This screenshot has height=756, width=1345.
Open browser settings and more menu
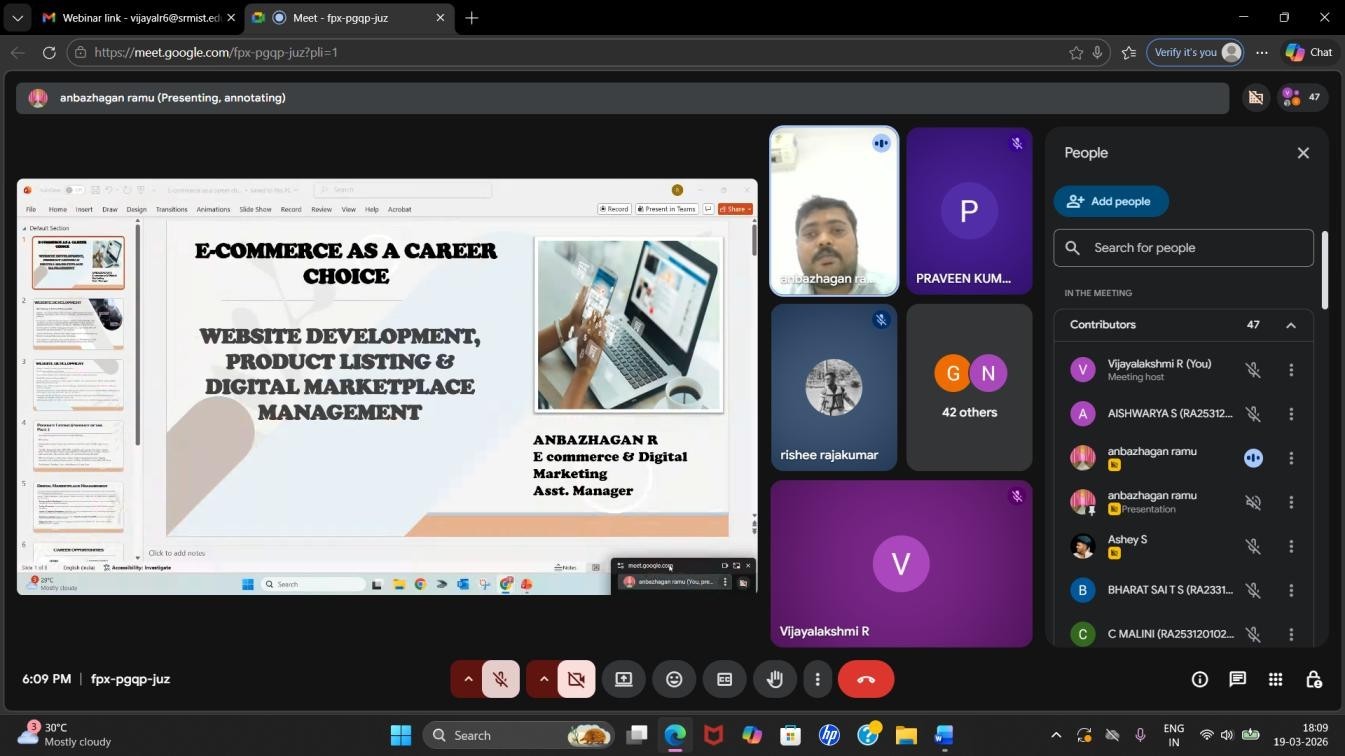pyautogui.click(x=1262, y=52)
